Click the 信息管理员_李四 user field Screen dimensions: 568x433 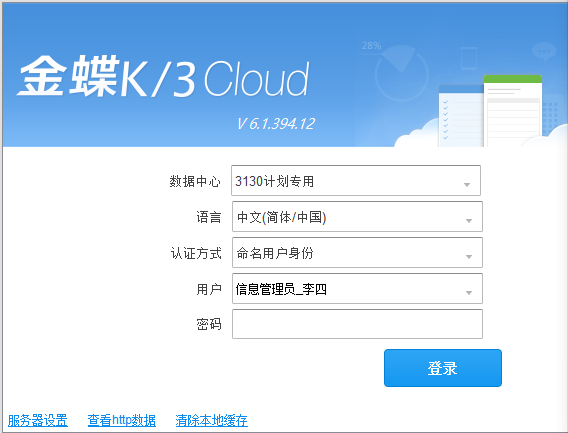[357, 288]
